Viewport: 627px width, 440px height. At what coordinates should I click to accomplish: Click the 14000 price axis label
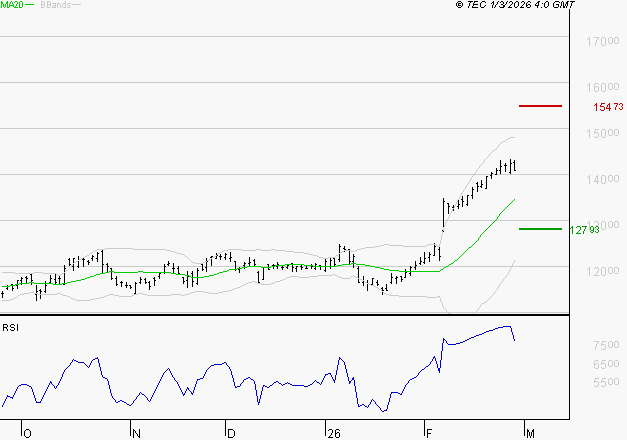pyautogui.click(x=603, y=179)
